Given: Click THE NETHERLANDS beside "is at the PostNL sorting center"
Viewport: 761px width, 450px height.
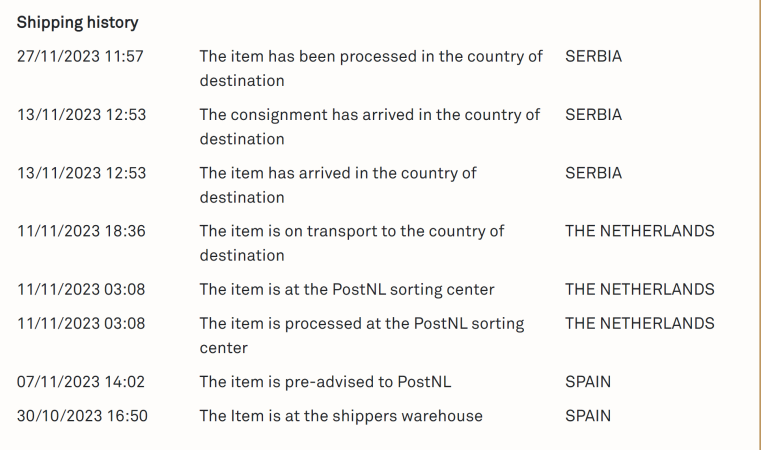Looking at the screenshot, I should tap(639, 290).
